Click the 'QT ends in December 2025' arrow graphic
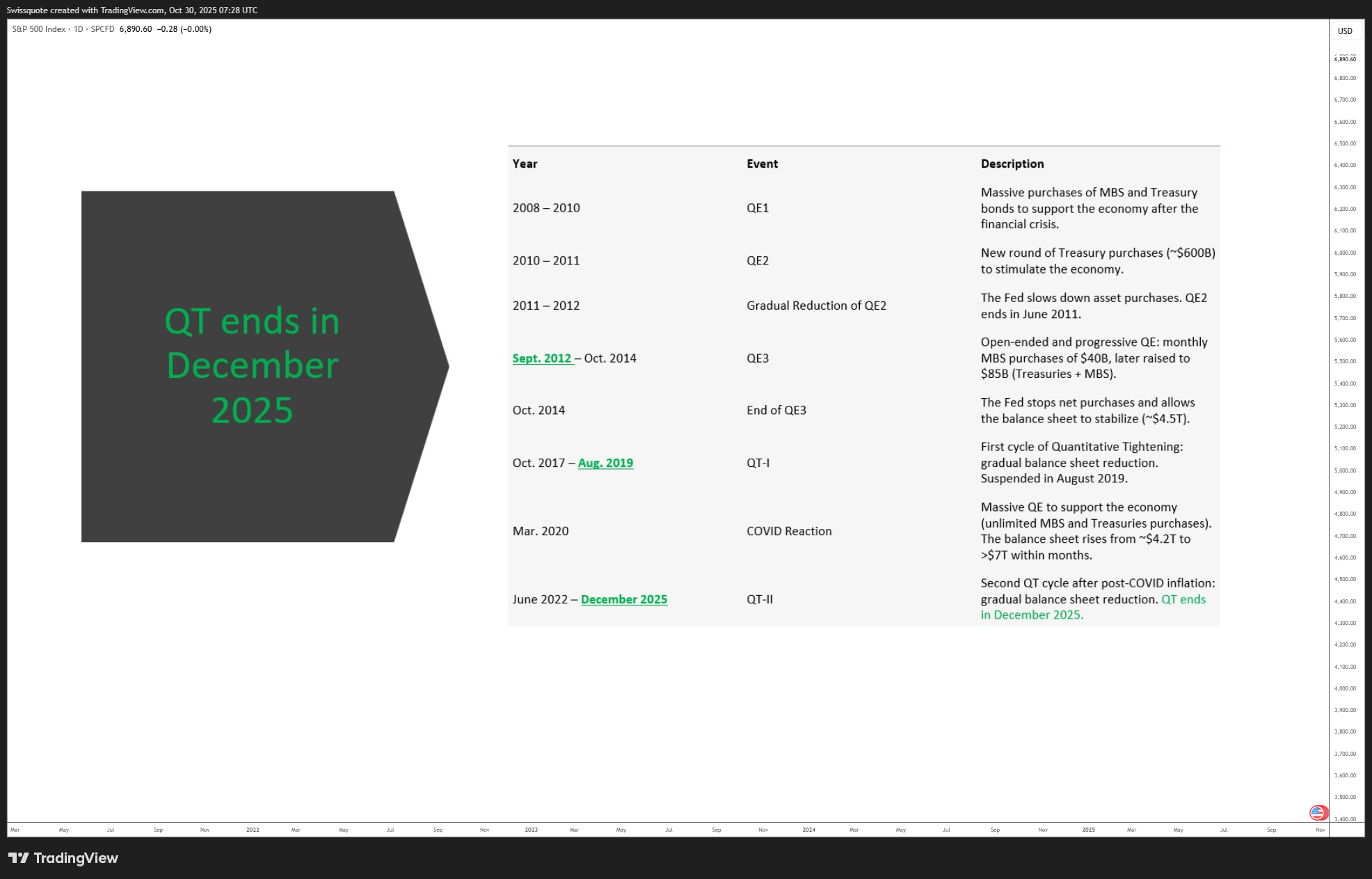1372x879 pixels. pos(265,366)
